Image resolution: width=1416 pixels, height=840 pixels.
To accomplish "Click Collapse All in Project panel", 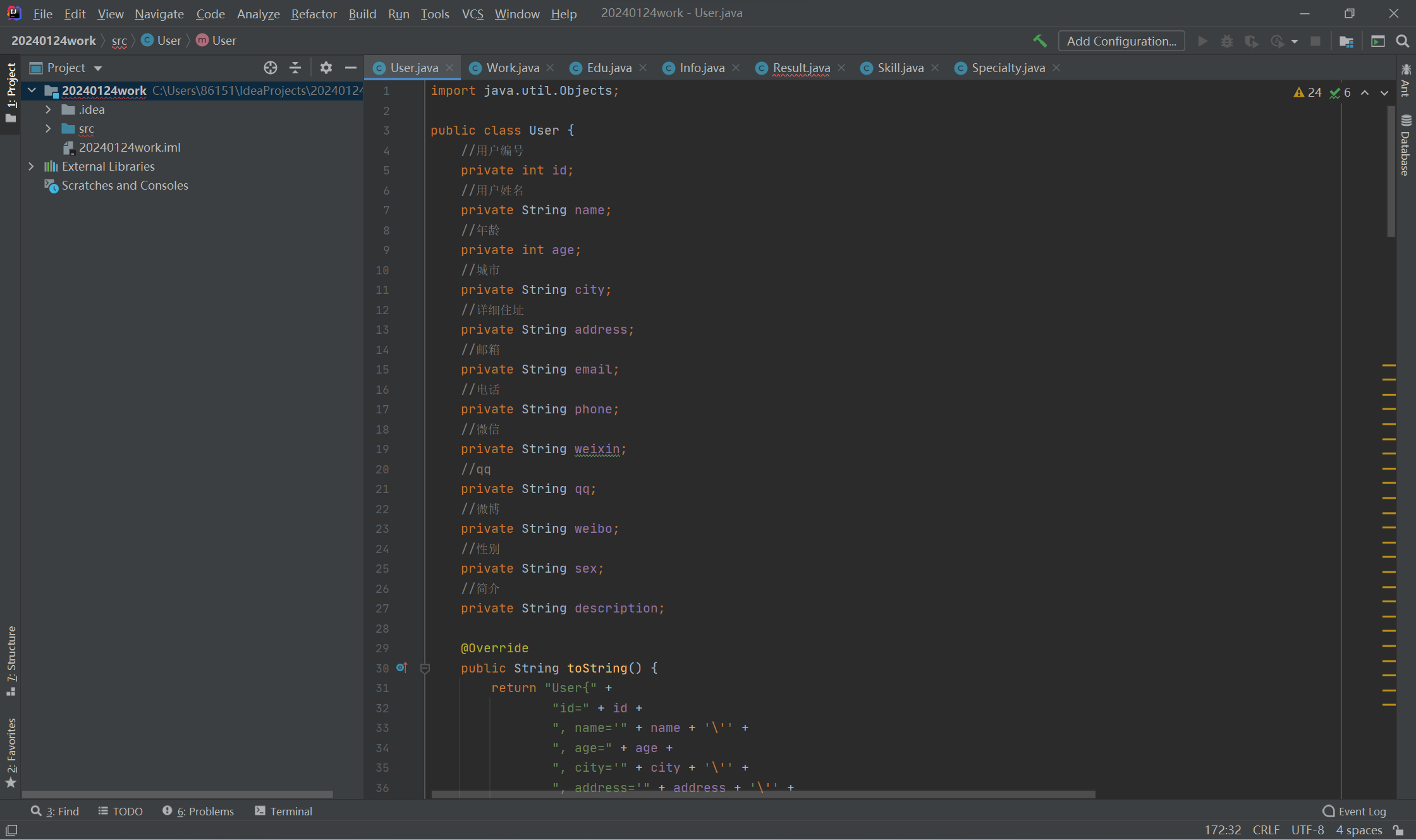I will (295, 68).
